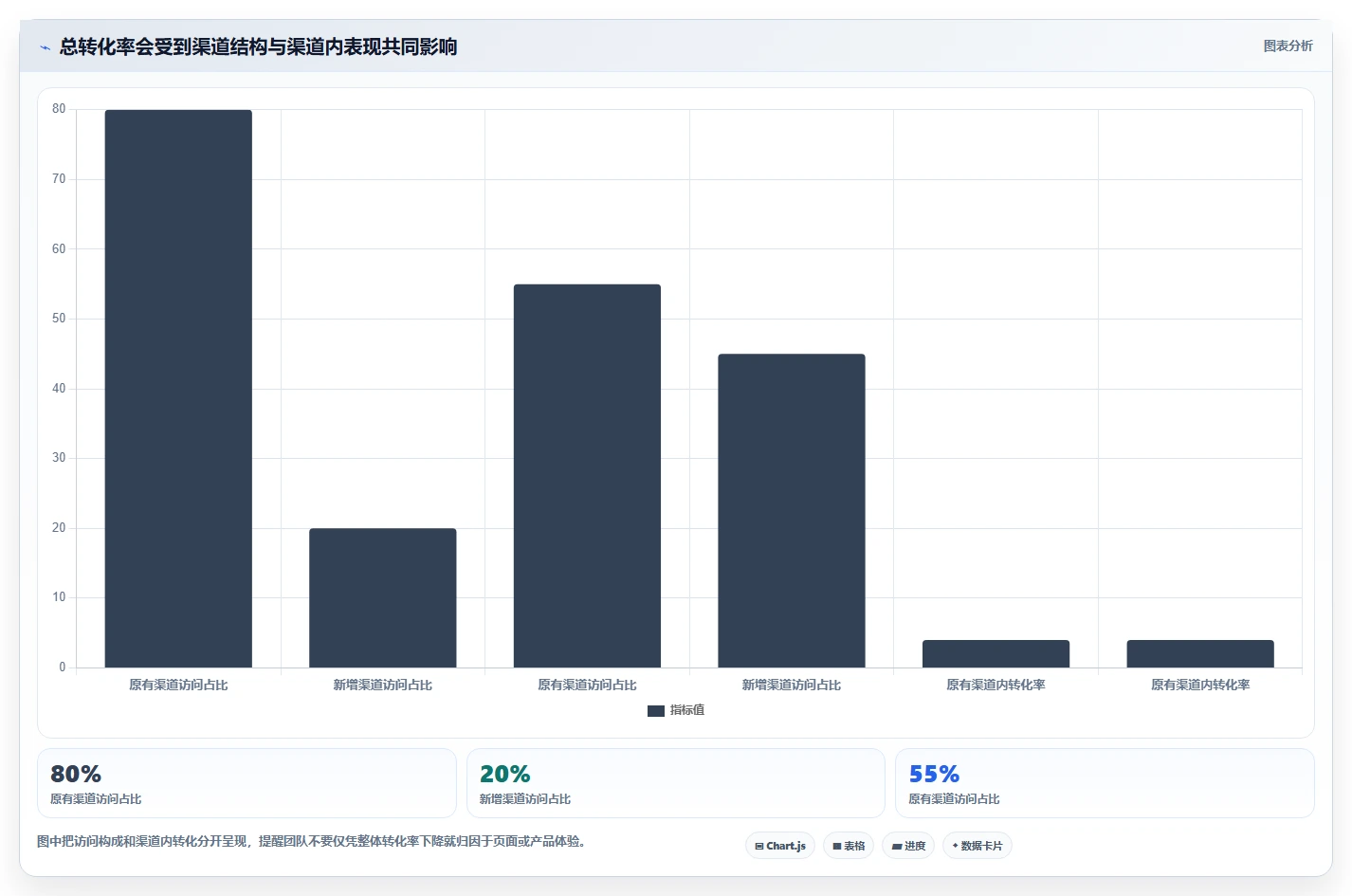Click the bar with value 55

pyautogui.click(x=587, y=476)
